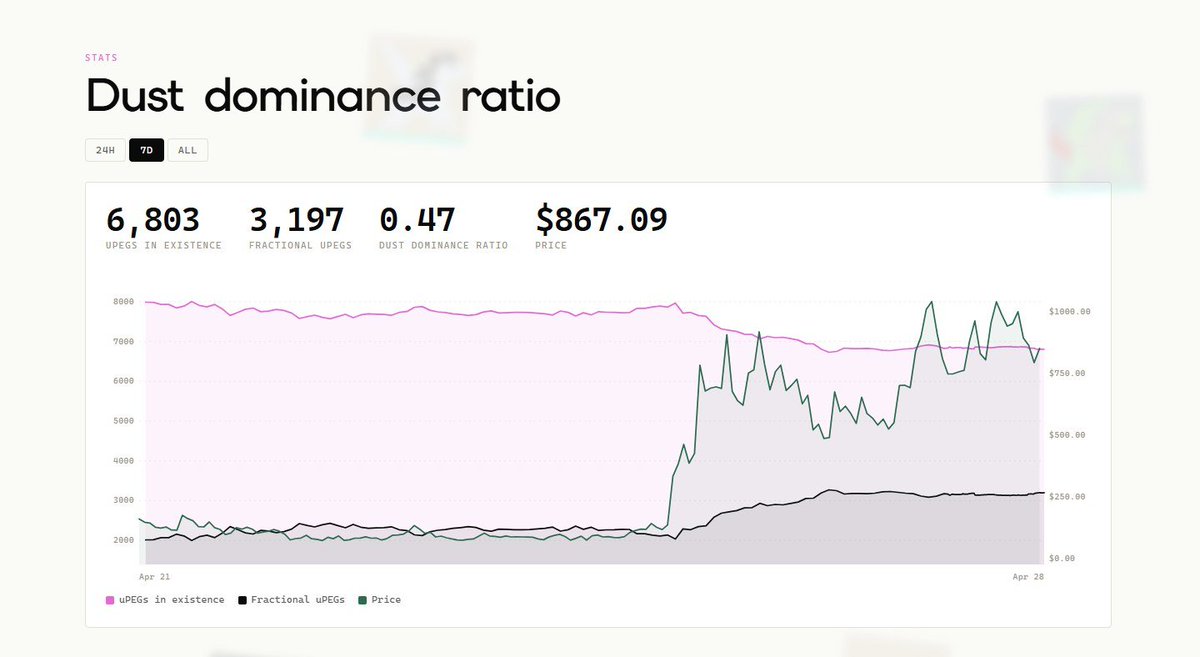This screenshot has height=657, width=1200.
Task: Click the 3000 left axis label
Action: tap(124, 500)
